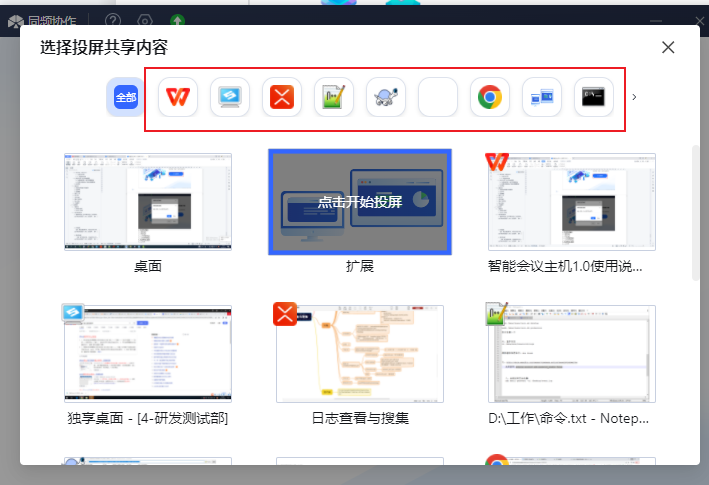
Task: Start casting with 点击开始投屏 扩展 thumbnail
Action: point(360,202)
